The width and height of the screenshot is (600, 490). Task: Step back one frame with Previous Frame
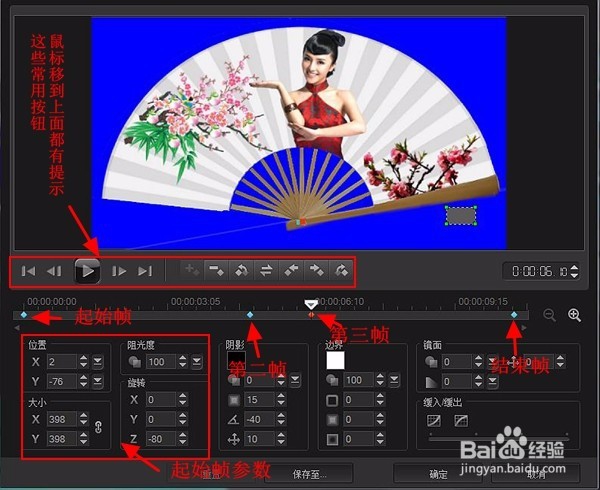(x=54, y=271)
